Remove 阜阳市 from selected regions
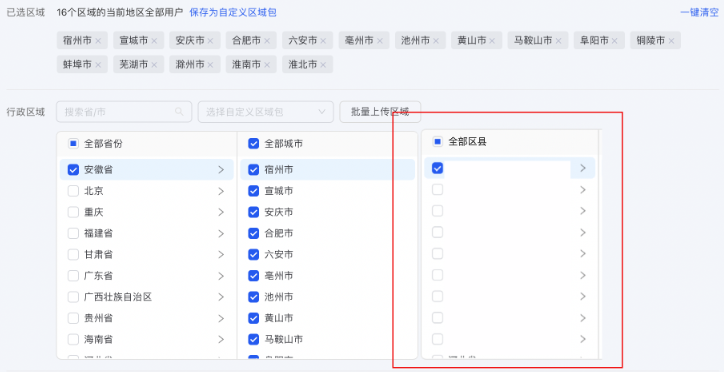724x372 pixels. [x=615, y=41]
